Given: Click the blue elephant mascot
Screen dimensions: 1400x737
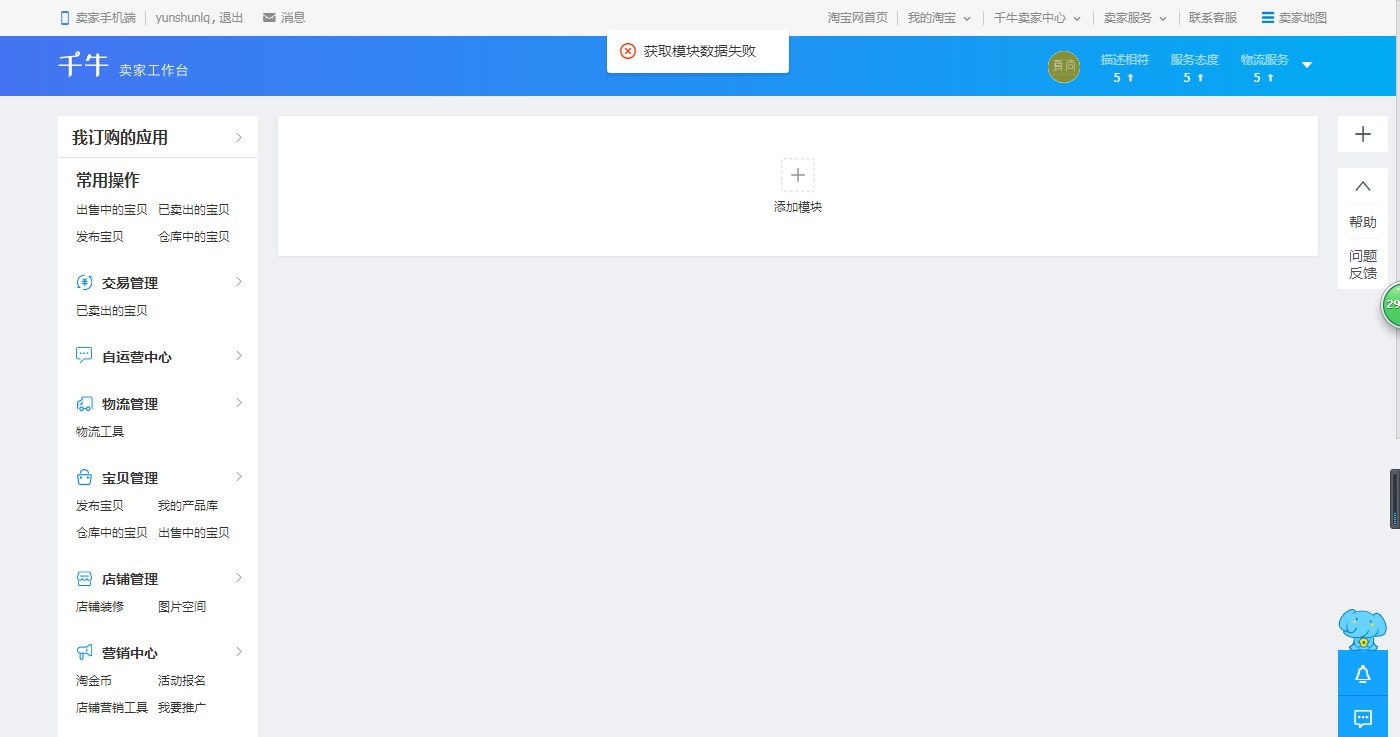Looking at the screenshot, I should tap(1363, 629).
